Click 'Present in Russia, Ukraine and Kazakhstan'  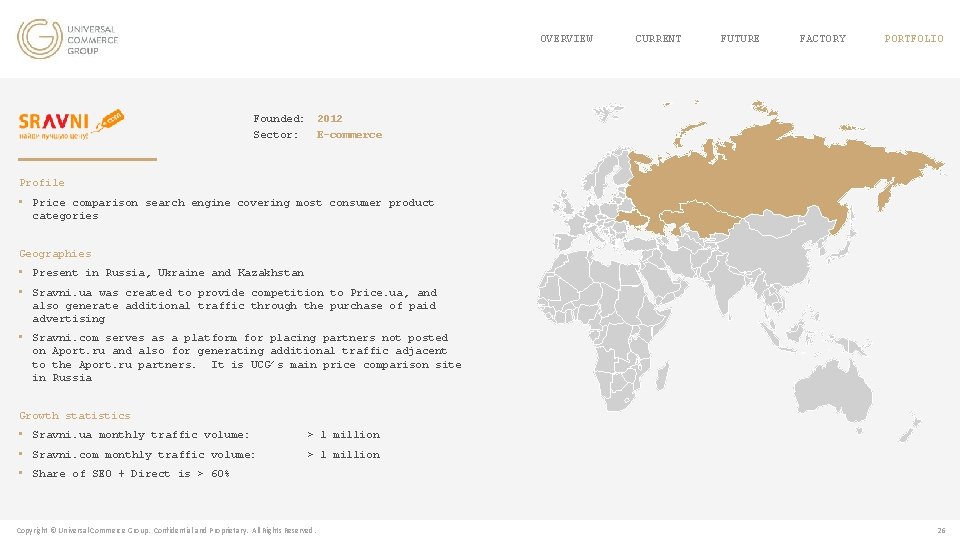(x=168, y=272)
